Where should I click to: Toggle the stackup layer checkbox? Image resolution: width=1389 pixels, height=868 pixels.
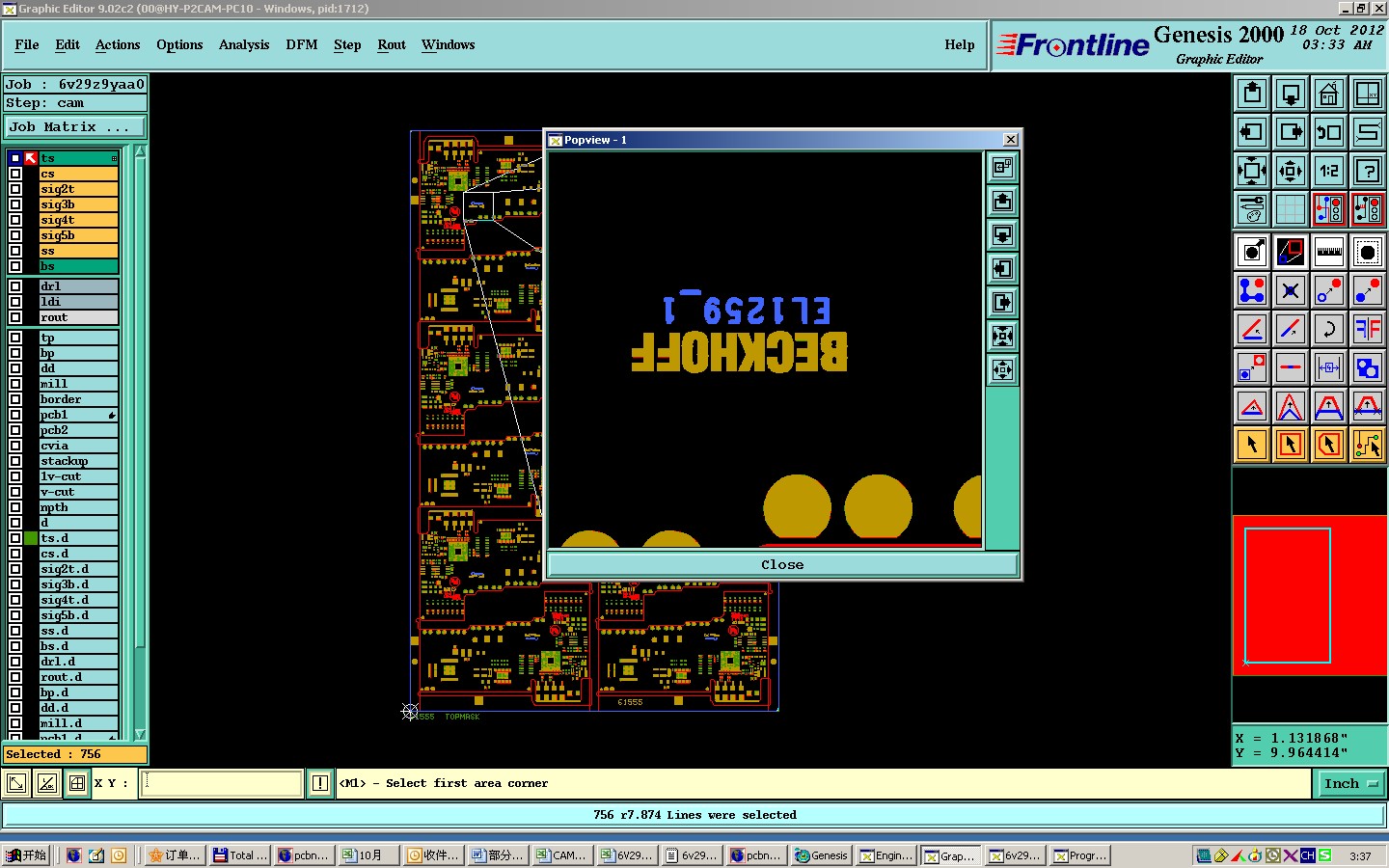(x=15, y=461)
